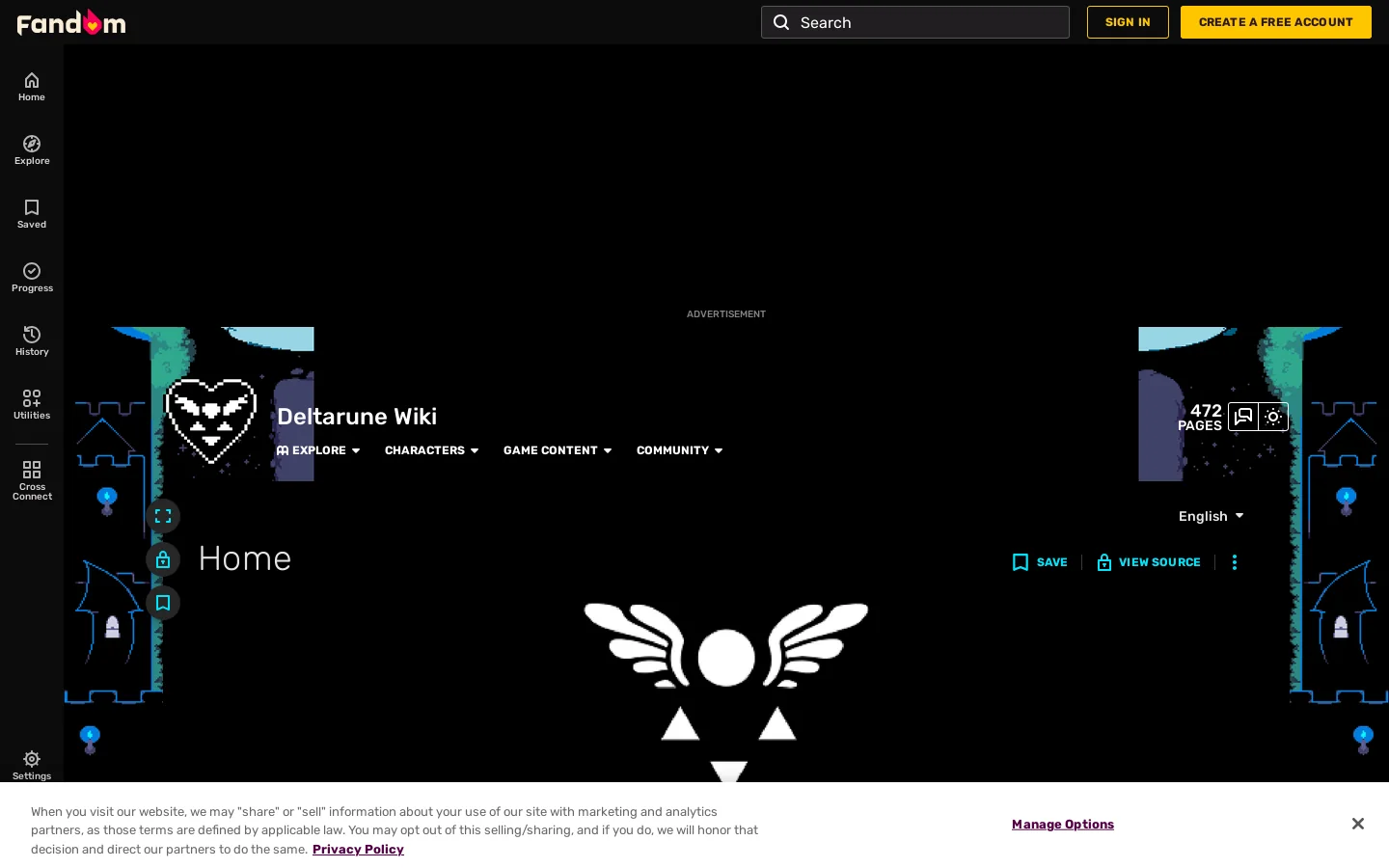Click the Deltarune winged emblem image
Screen dimensions: 1389x868
[x=726, y=692]
